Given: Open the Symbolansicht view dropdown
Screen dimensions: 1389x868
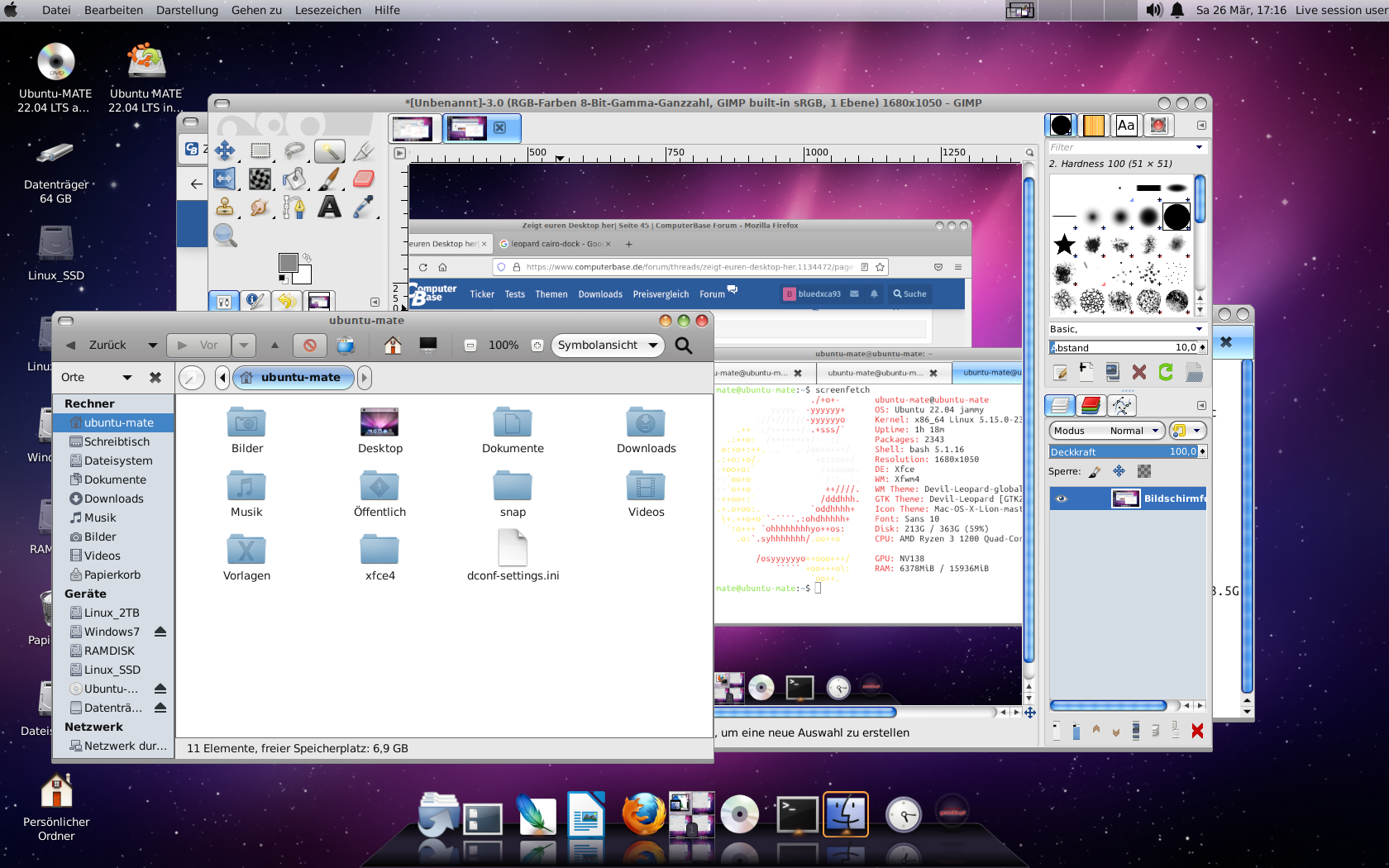Looking at the screenshot, I should [x=608, y=346].
